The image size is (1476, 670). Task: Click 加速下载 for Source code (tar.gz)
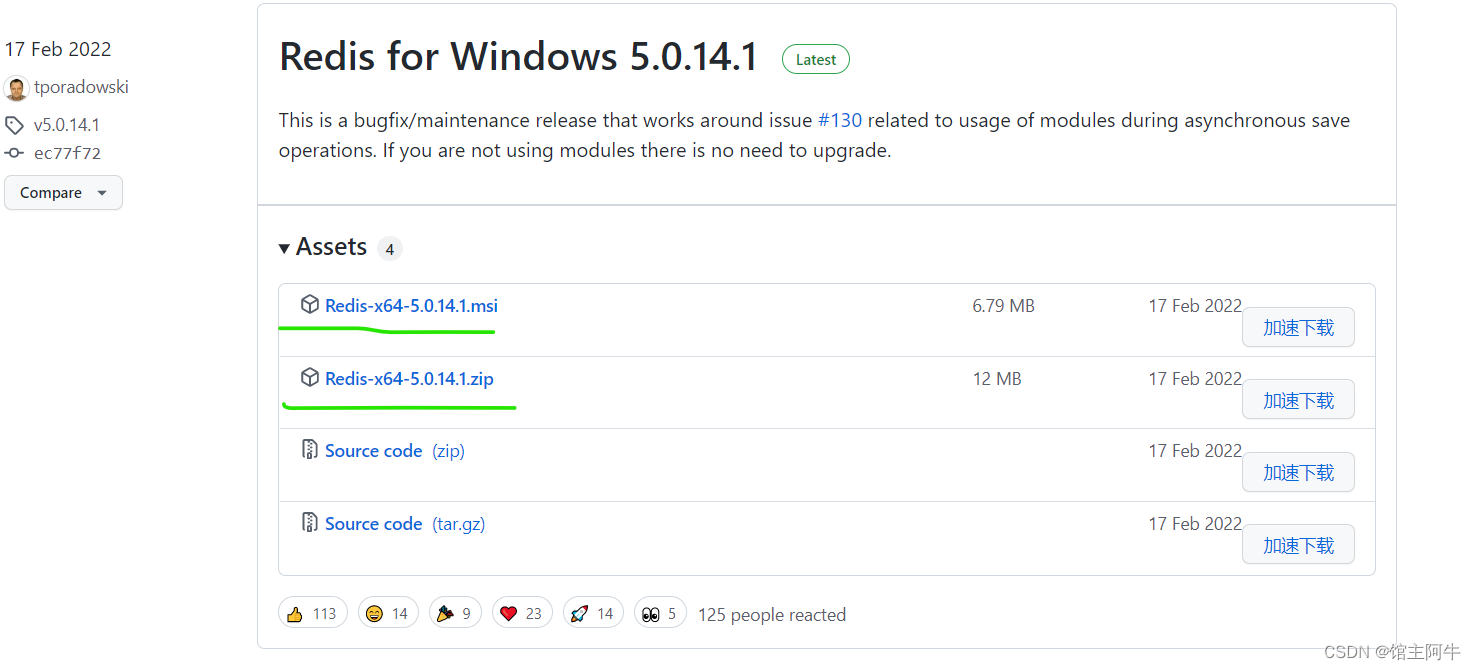click(x=1298, y=545)
